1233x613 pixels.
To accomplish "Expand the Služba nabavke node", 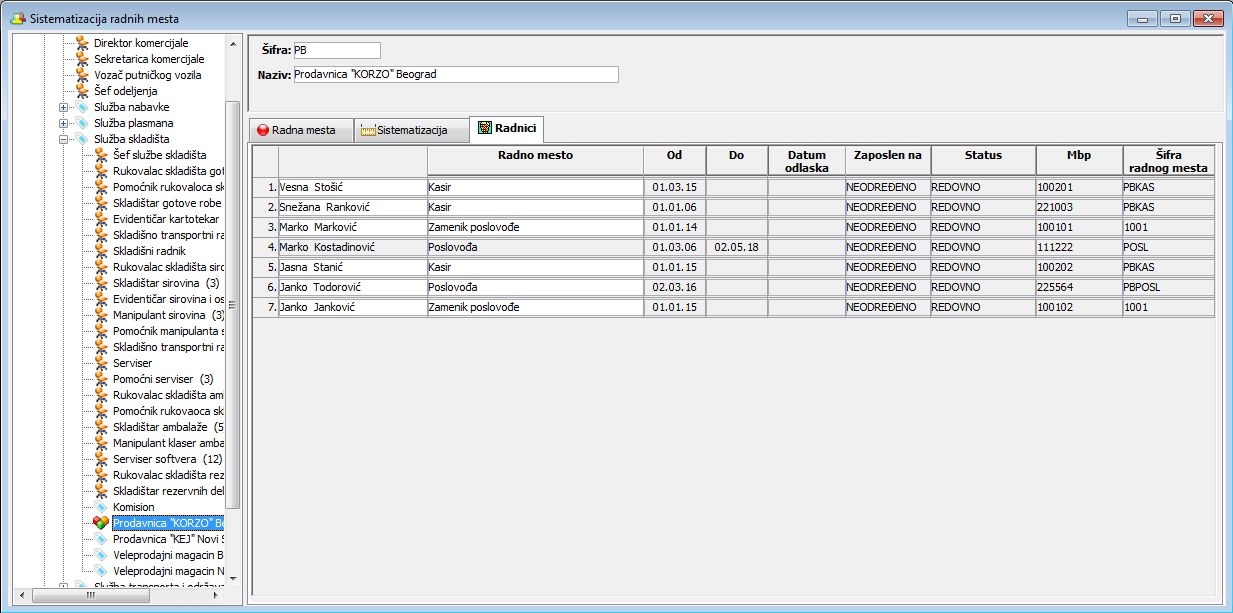I will tap(64, 107).
